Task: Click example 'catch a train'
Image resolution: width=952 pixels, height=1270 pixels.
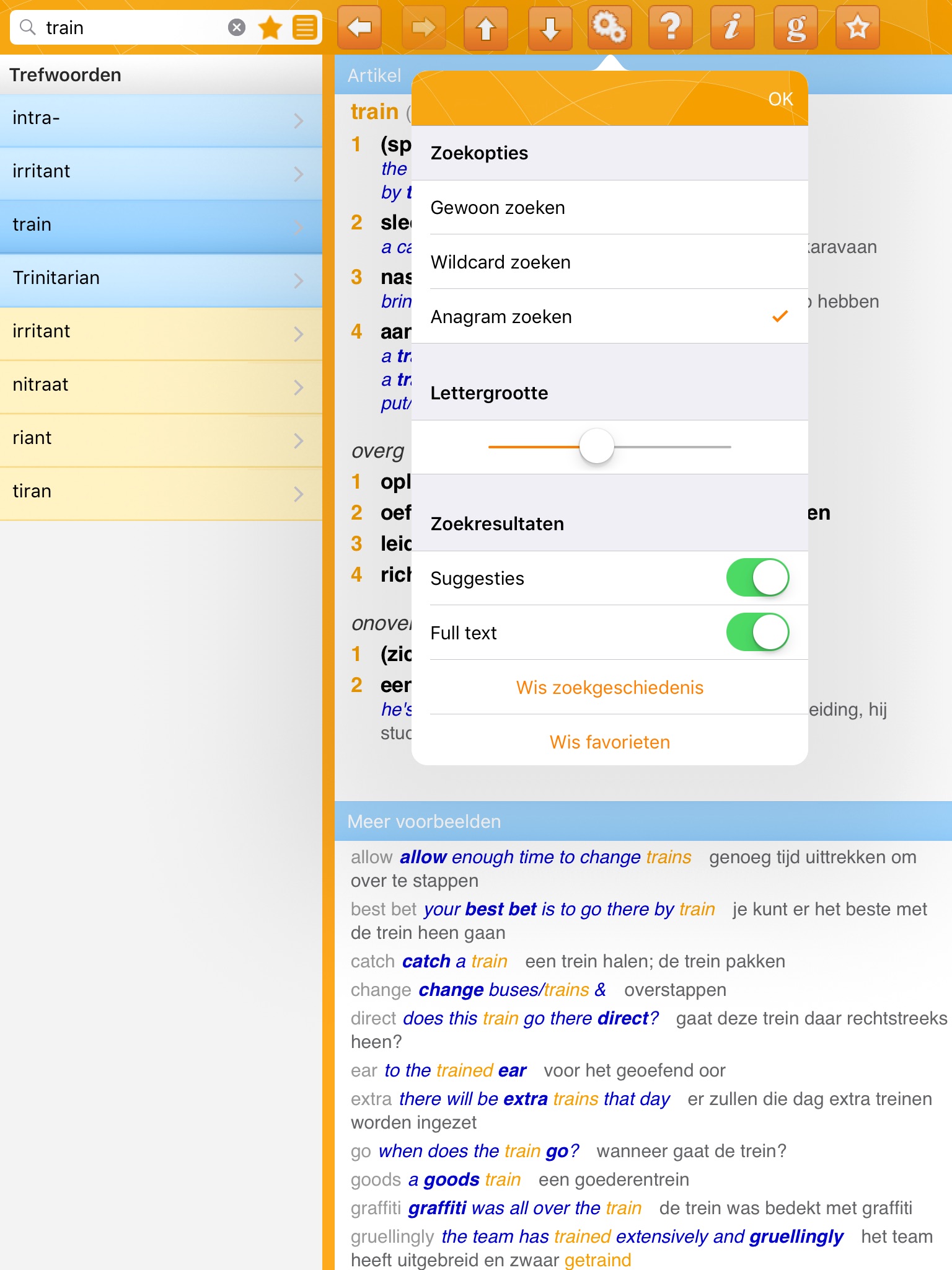Action: (455, 961)
